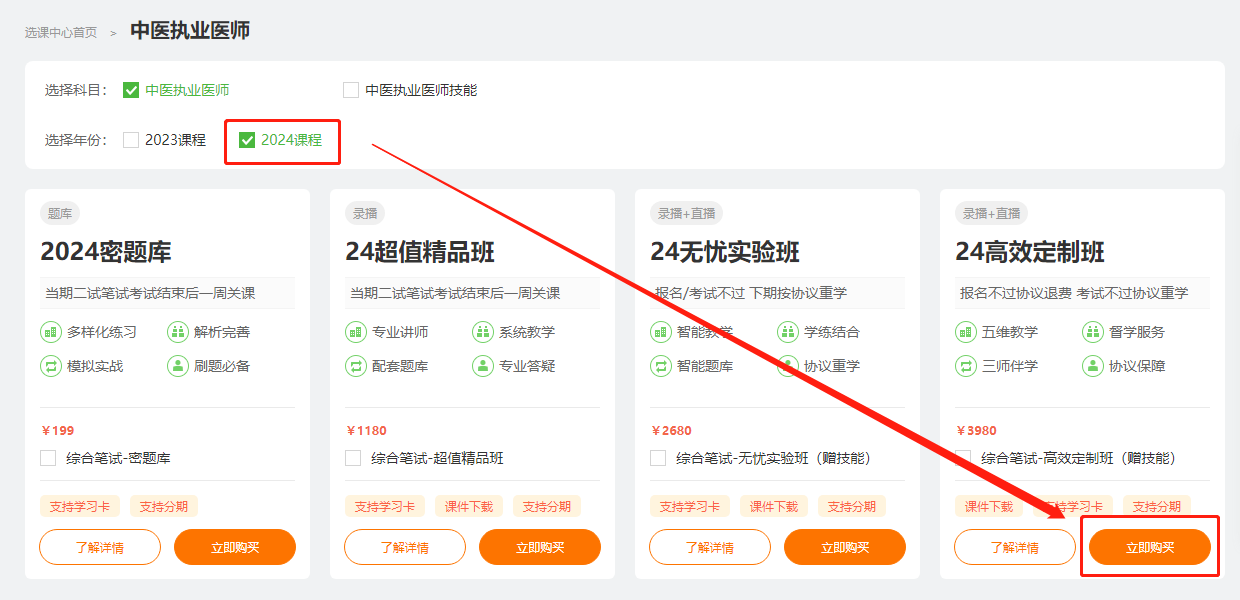The image size is (1240, 600).
Task: Click the 多样化练习 feature icon
Action: pyautogui.click(x=51, y=332)
